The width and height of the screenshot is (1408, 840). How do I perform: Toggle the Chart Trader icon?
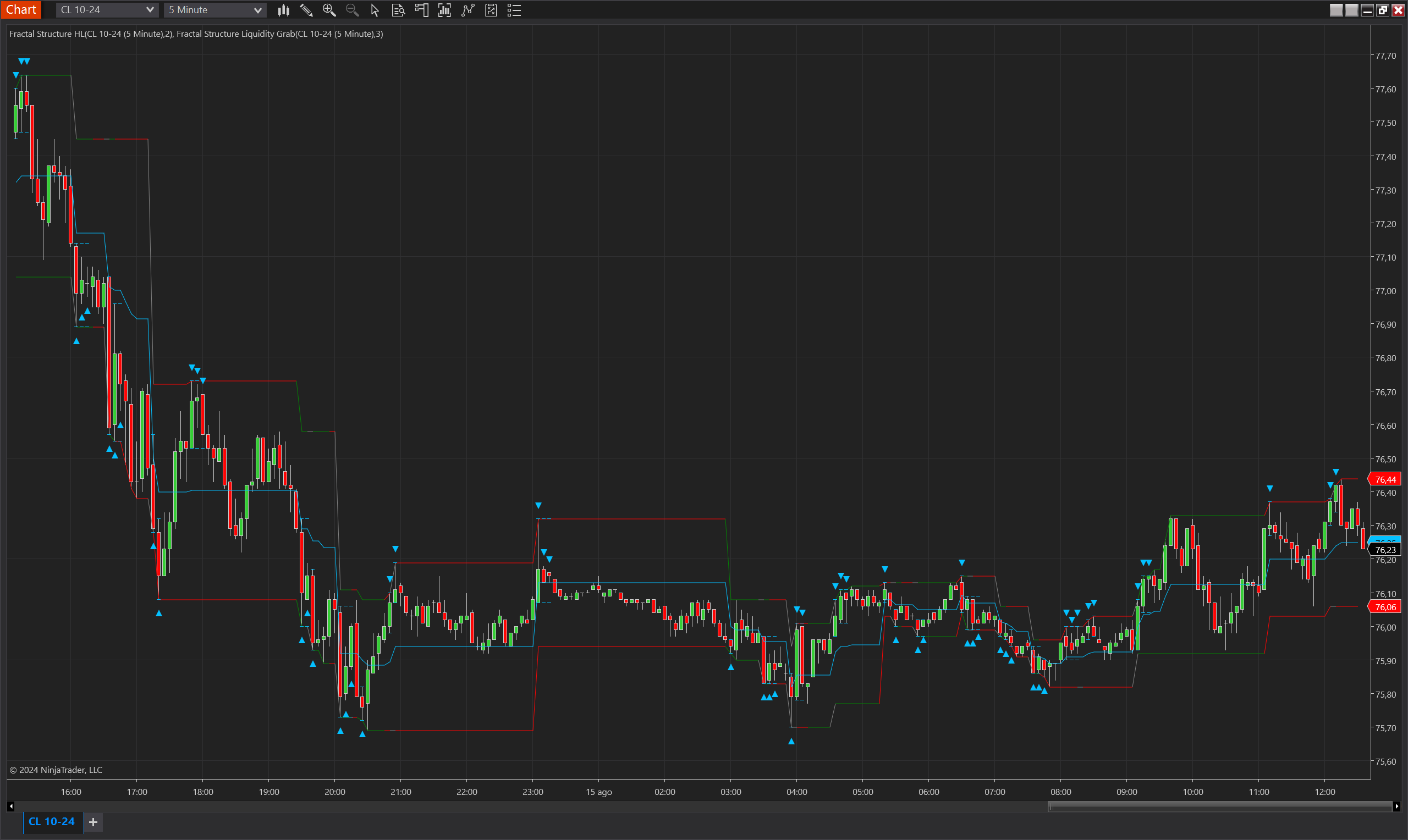[421, 10]
